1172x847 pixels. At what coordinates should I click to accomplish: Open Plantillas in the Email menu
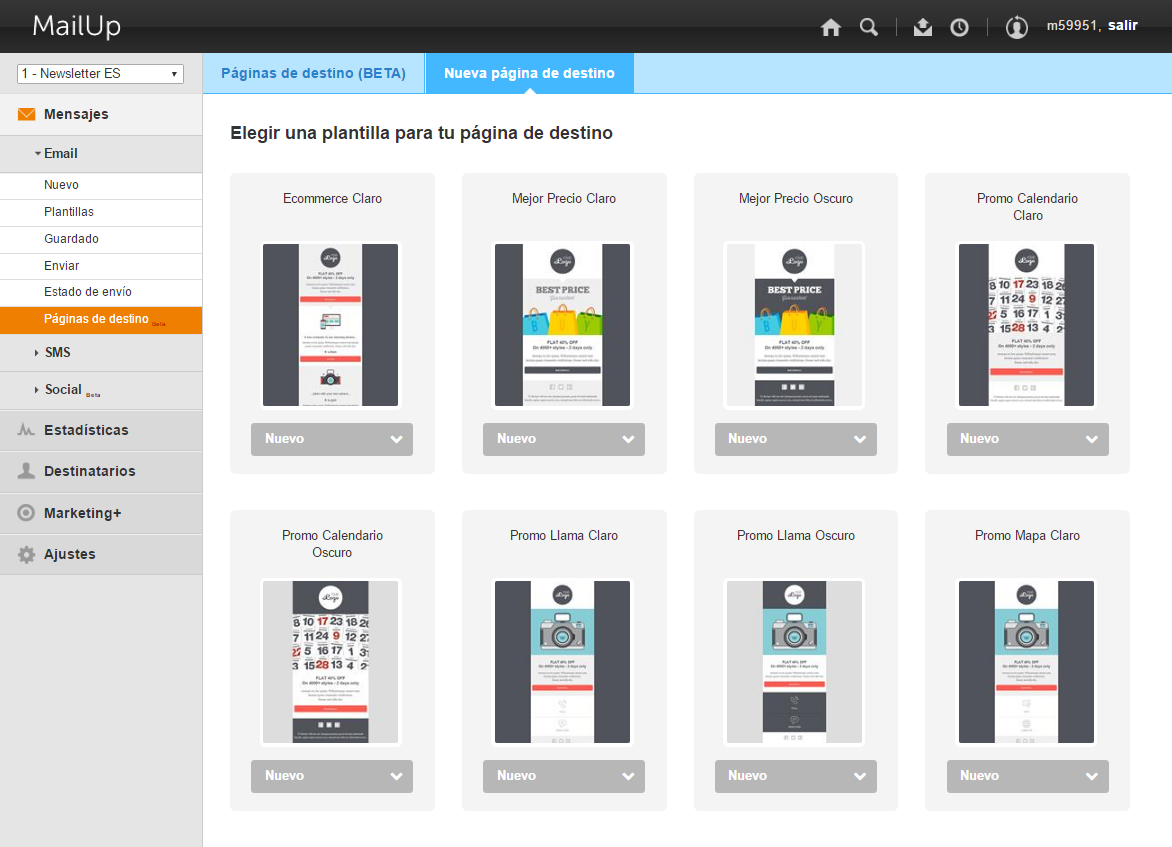coord(69,212)
